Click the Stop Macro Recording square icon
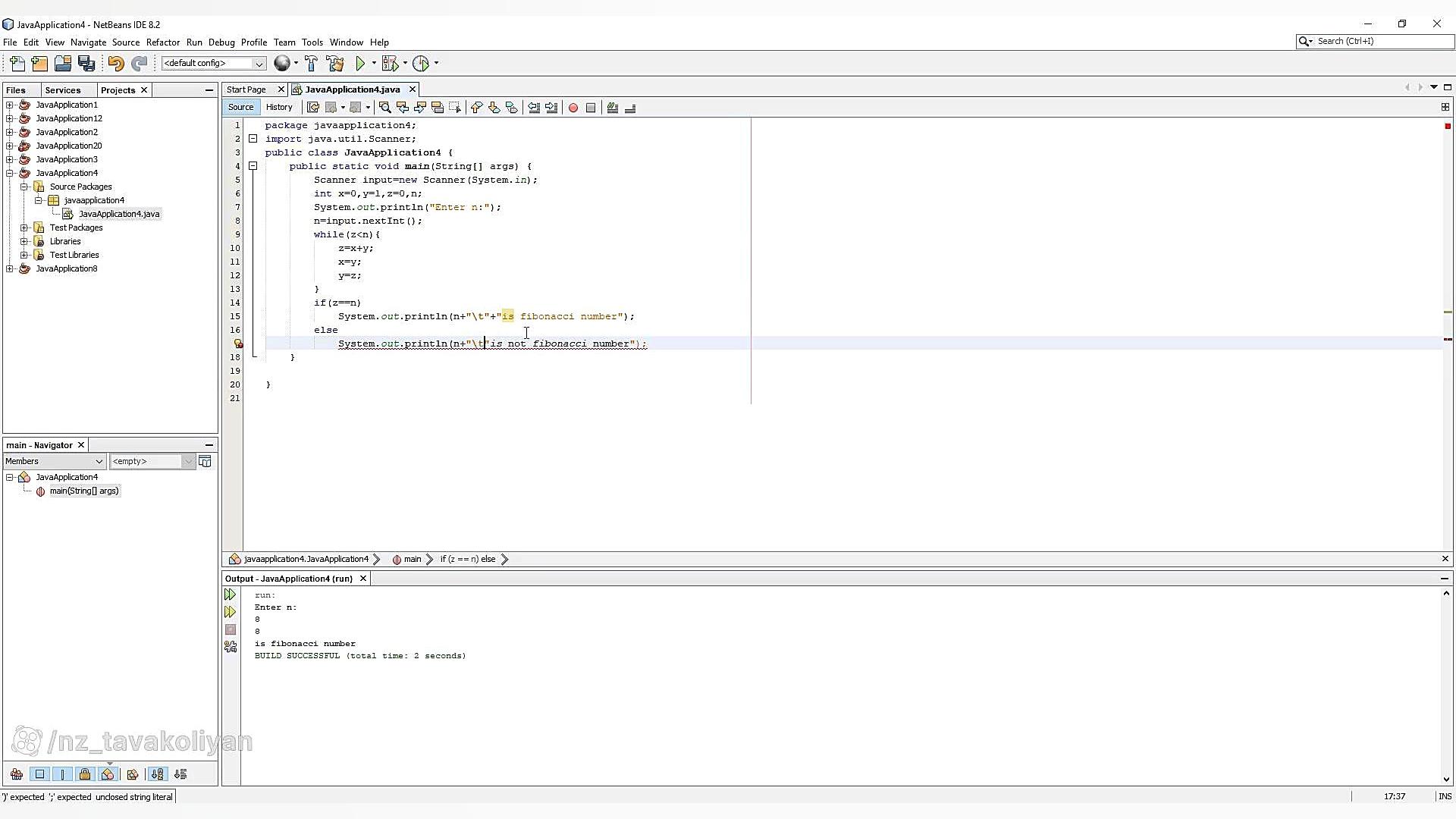 click(591, 108)
